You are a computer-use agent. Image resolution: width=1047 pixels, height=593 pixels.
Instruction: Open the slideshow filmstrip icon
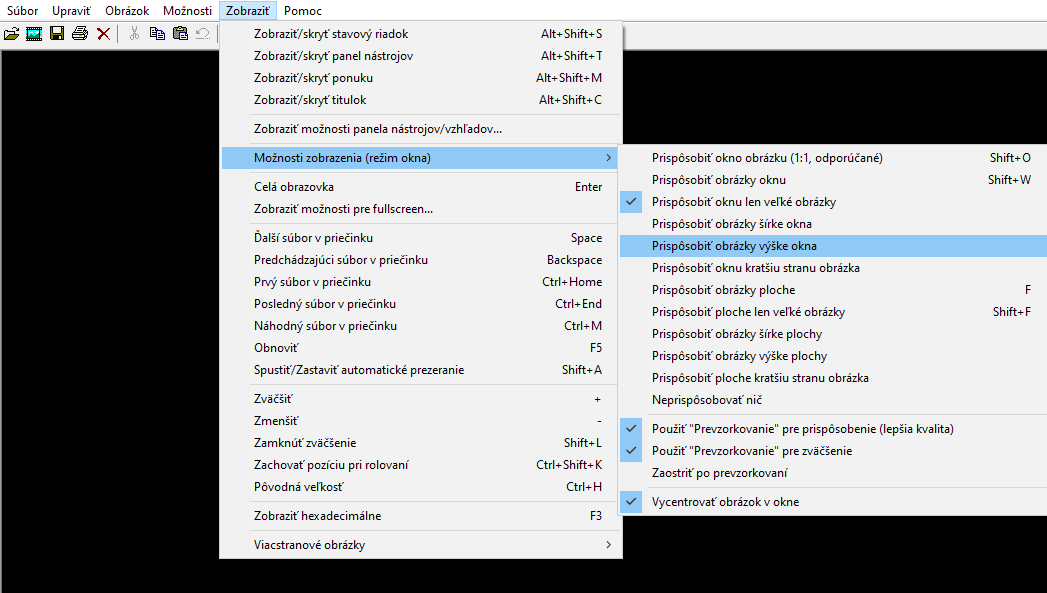coord(34,34)
